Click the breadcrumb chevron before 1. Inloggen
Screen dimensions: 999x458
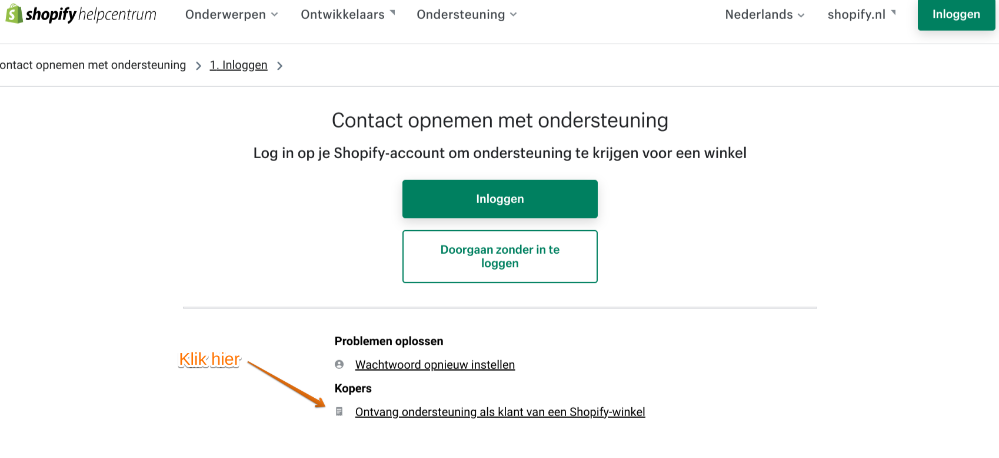[x=198, y=66]
